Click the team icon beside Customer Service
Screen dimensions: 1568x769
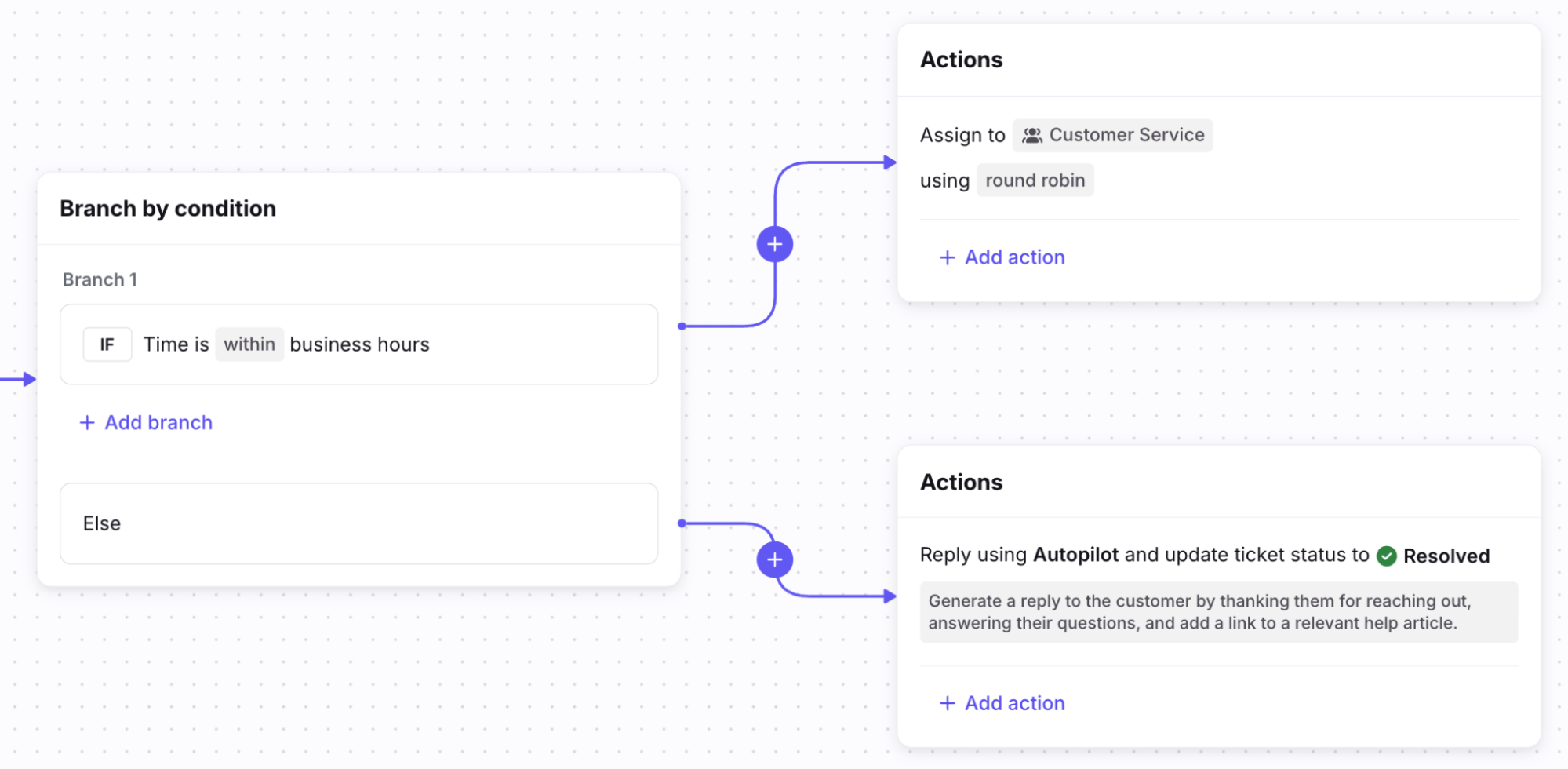coord(1032,135)
